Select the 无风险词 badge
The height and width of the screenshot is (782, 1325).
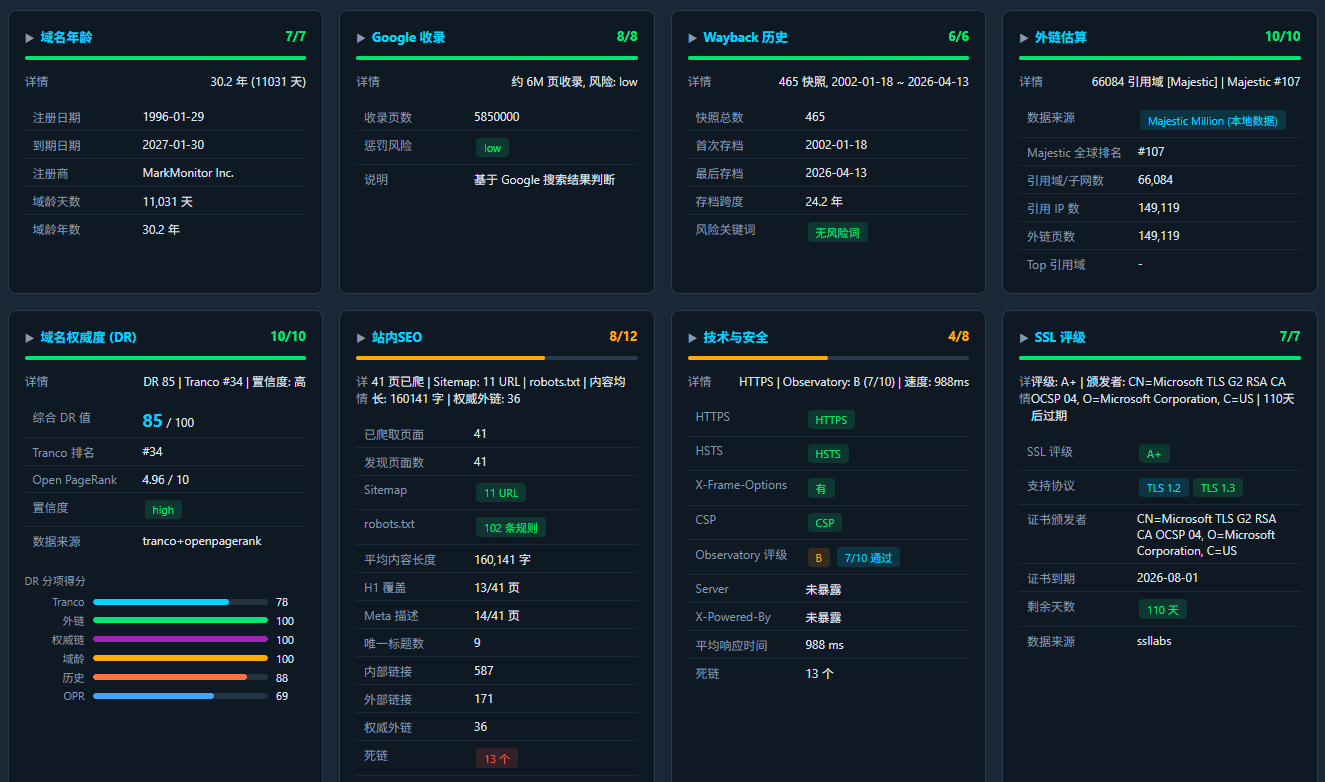pos(838,233)
